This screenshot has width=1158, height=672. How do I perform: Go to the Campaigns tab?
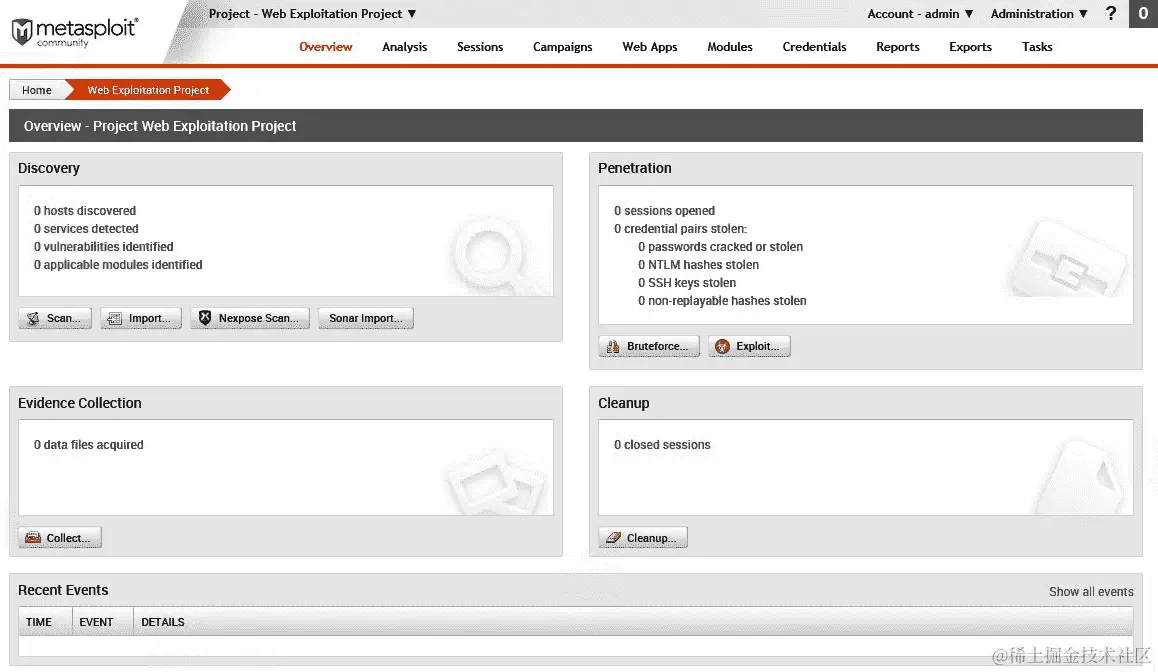(563, 47)
